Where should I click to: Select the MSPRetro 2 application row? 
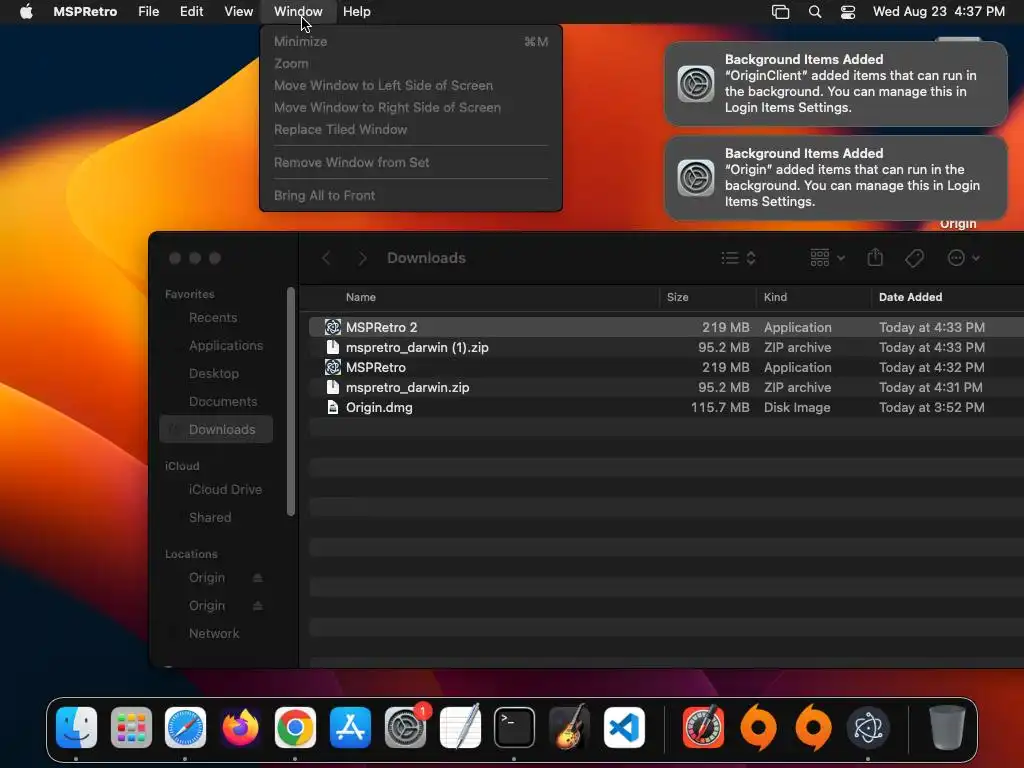click(x=666, y=327)
